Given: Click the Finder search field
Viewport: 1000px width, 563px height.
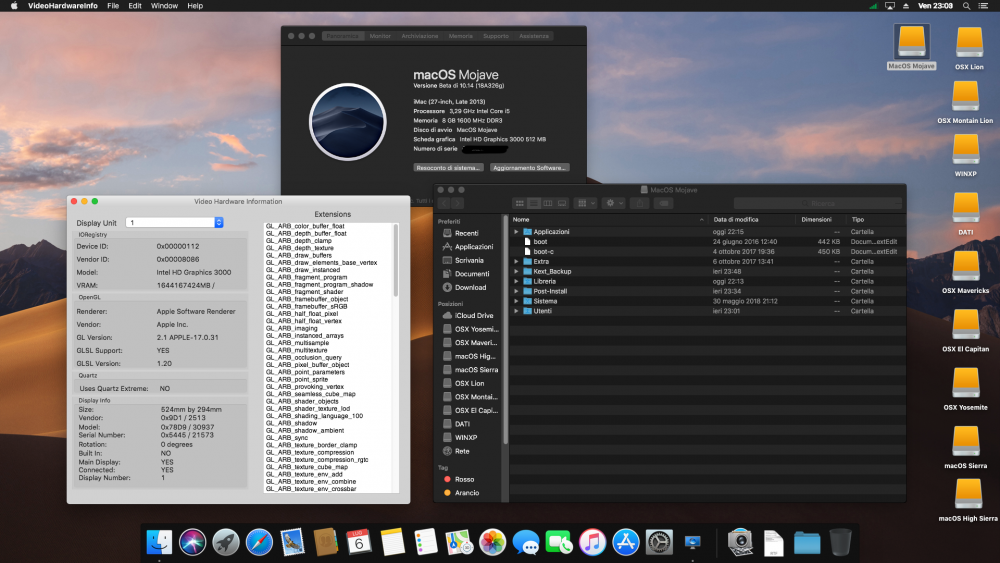Looking at the screenshot, I should point(818,203).
